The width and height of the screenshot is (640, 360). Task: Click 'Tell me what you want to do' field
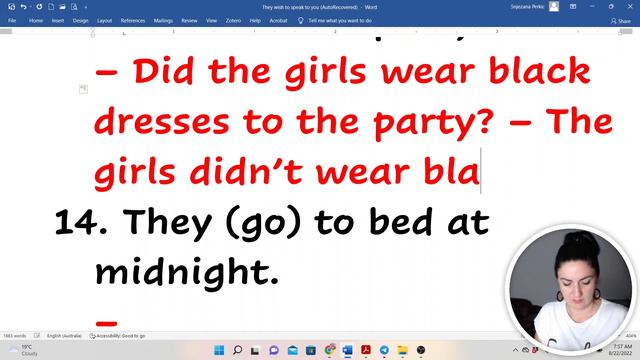pos(340,20)
